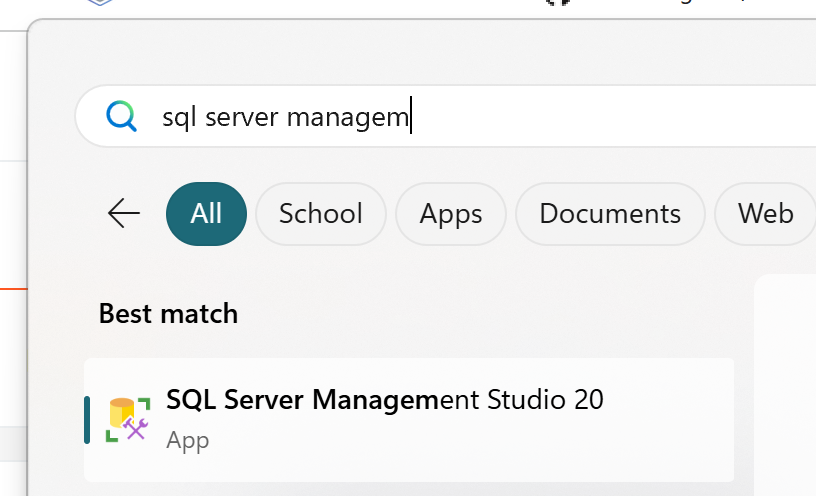Select the All filter tab
The height and width of the screenshot is (496, 816).
206,213
